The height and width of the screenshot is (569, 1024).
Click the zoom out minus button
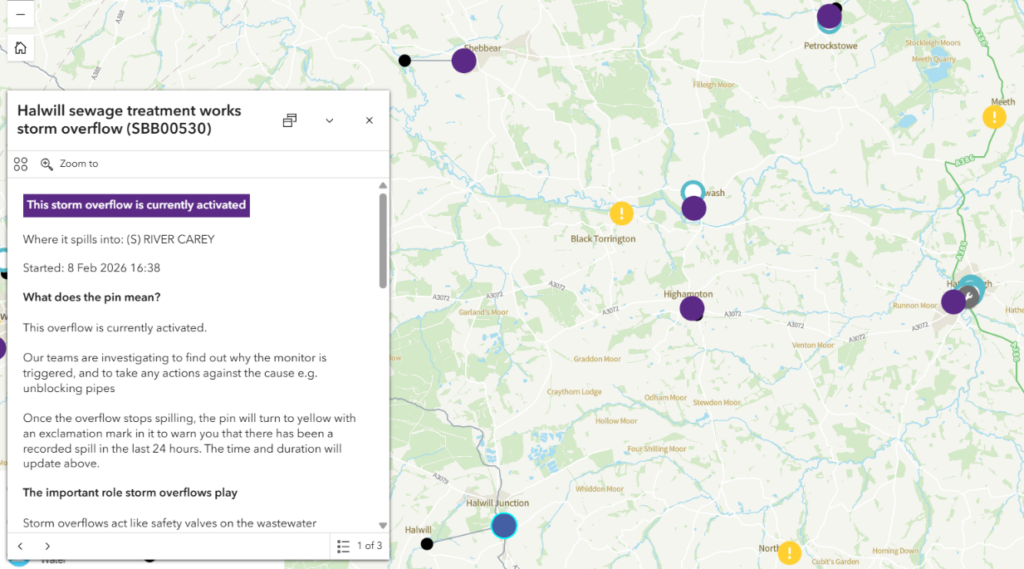click(20, 14)
